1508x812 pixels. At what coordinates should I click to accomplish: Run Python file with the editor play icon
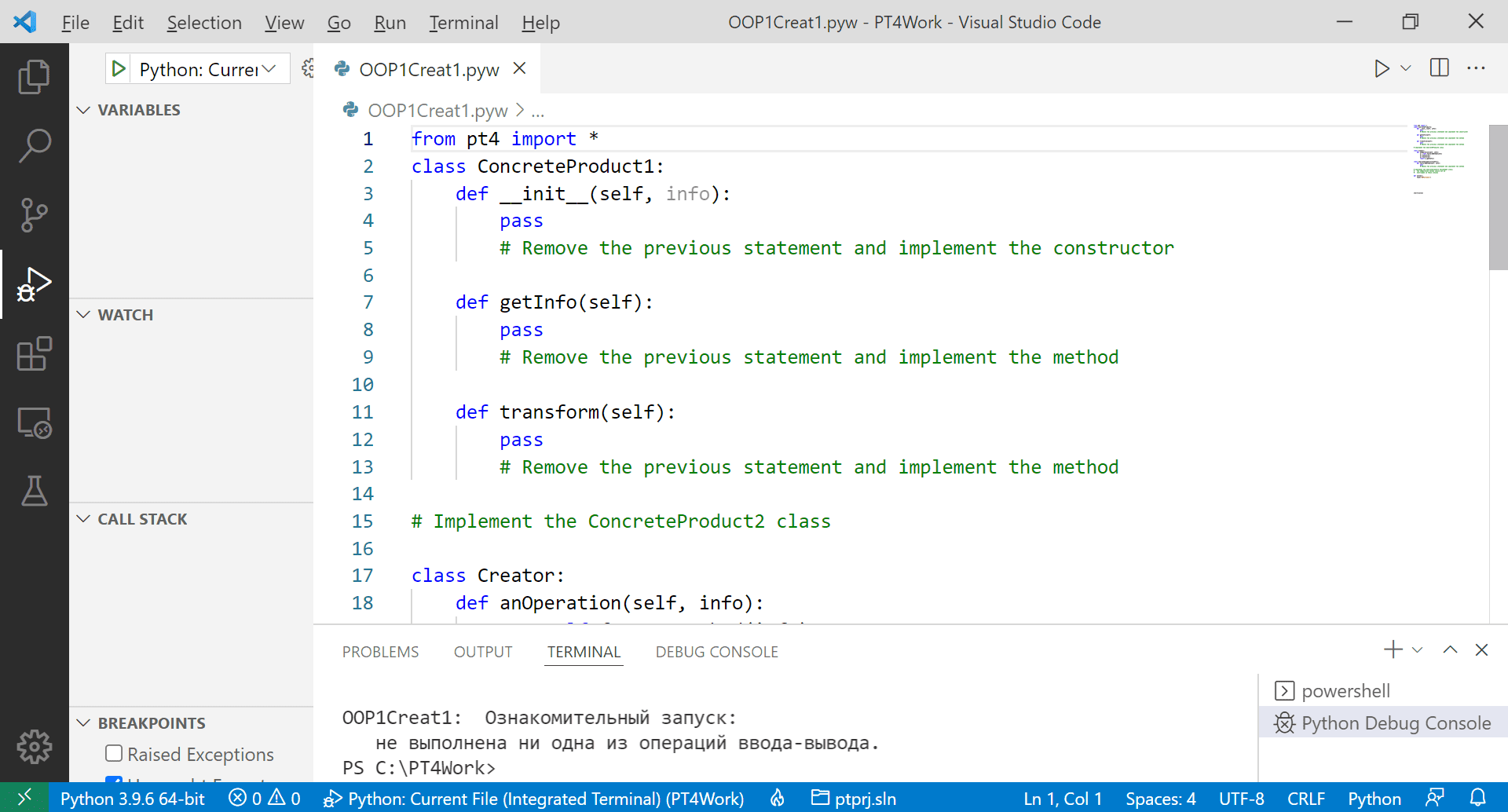pyautogui.click(x=1382, y=68)
